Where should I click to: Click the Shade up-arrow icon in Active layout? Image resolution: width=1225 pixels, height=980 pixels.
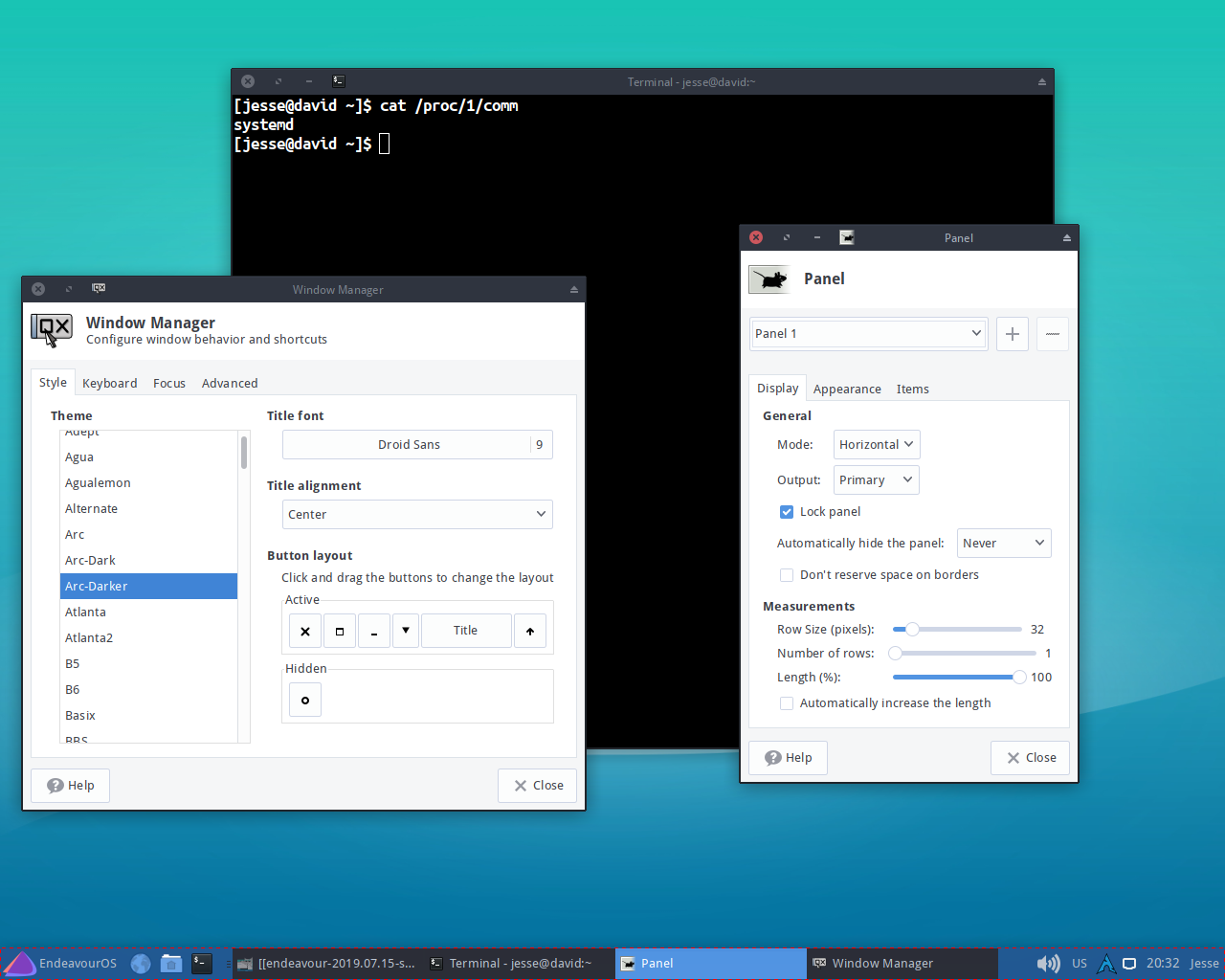(x=530, y=631)
